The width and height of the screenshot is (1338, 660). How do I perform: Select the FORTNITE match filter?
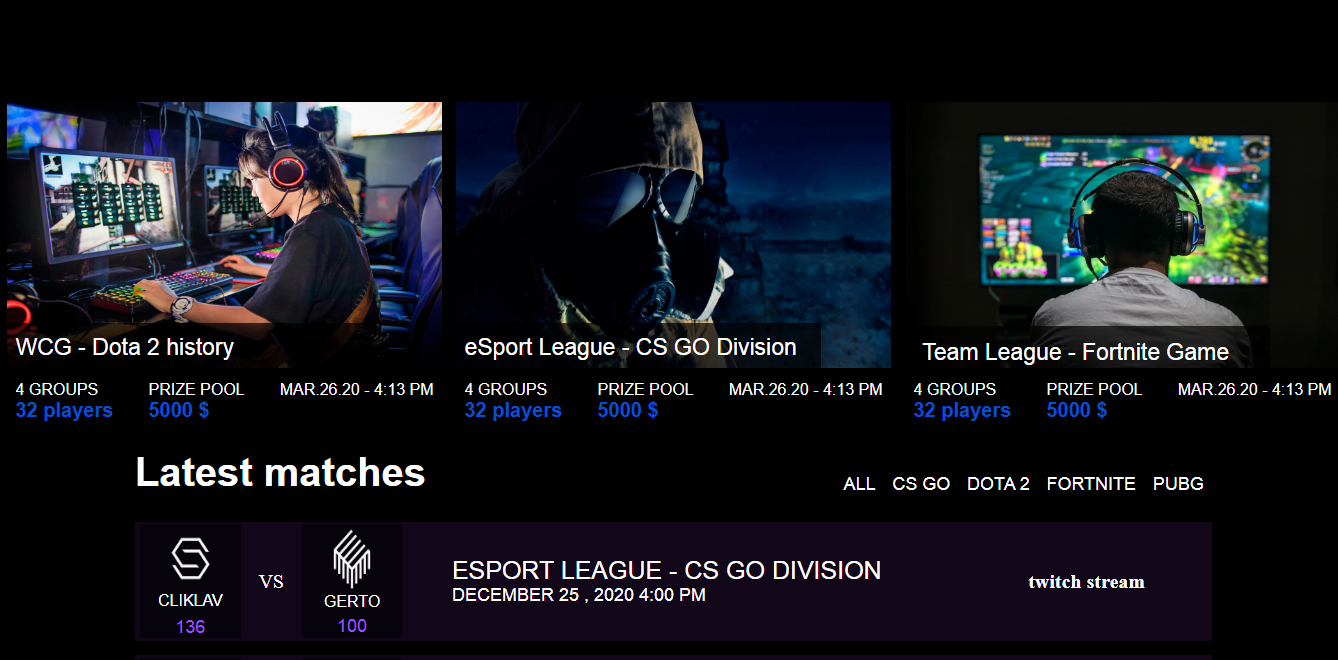pyautogui.click(x=1091, y=483)
